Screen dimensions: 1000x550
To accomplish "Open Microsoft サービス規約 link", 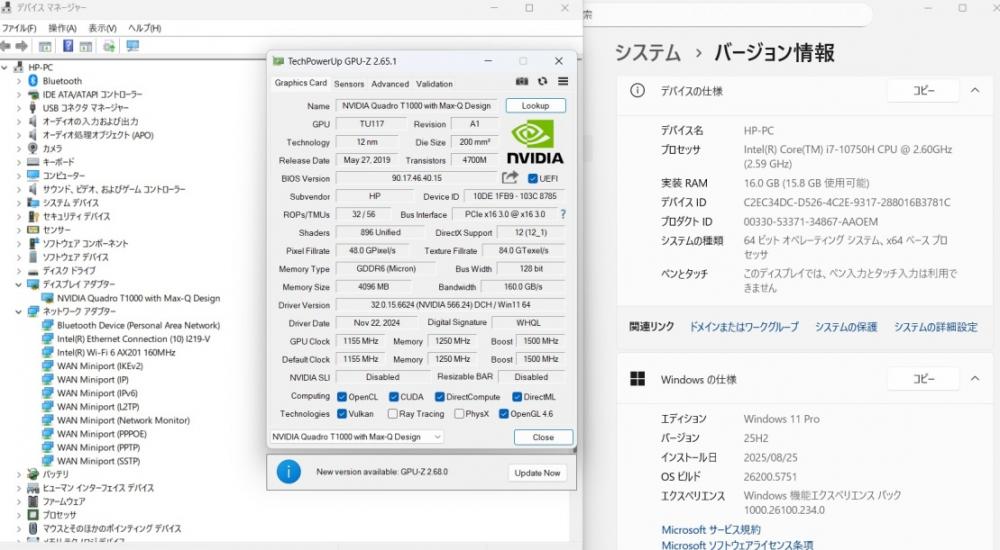I will 711,530.
